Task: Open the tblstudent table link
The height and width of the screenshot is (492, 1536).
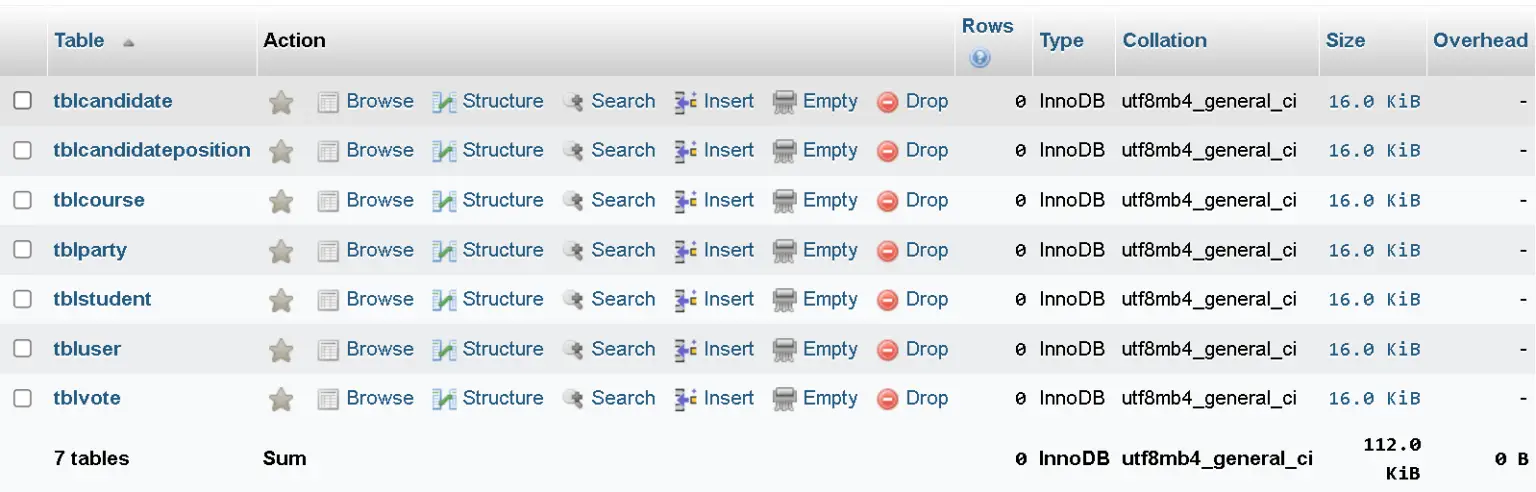Action: 102,299
